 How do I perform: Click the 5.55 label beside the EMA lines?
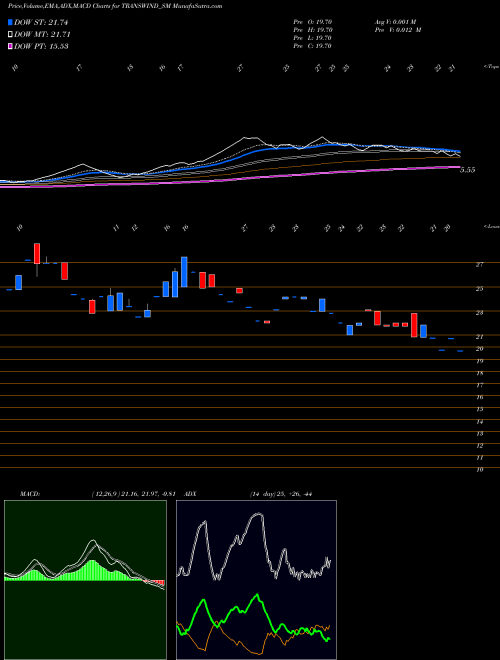(468, 170)
